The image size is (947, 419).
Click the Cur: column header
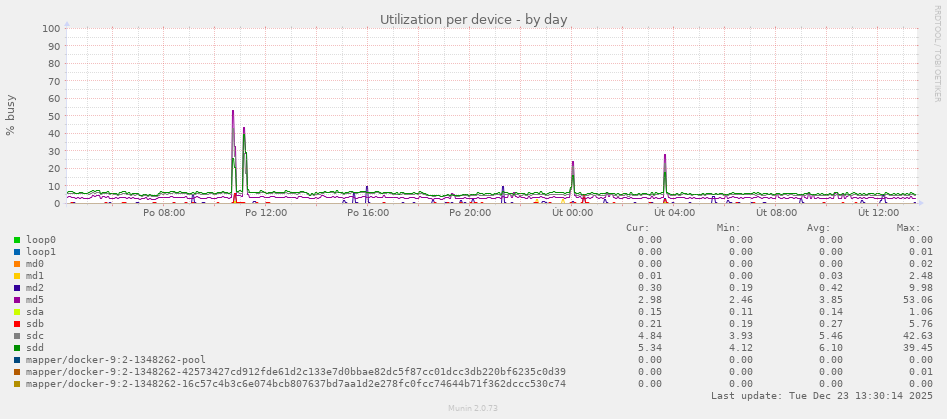[637, 228]
